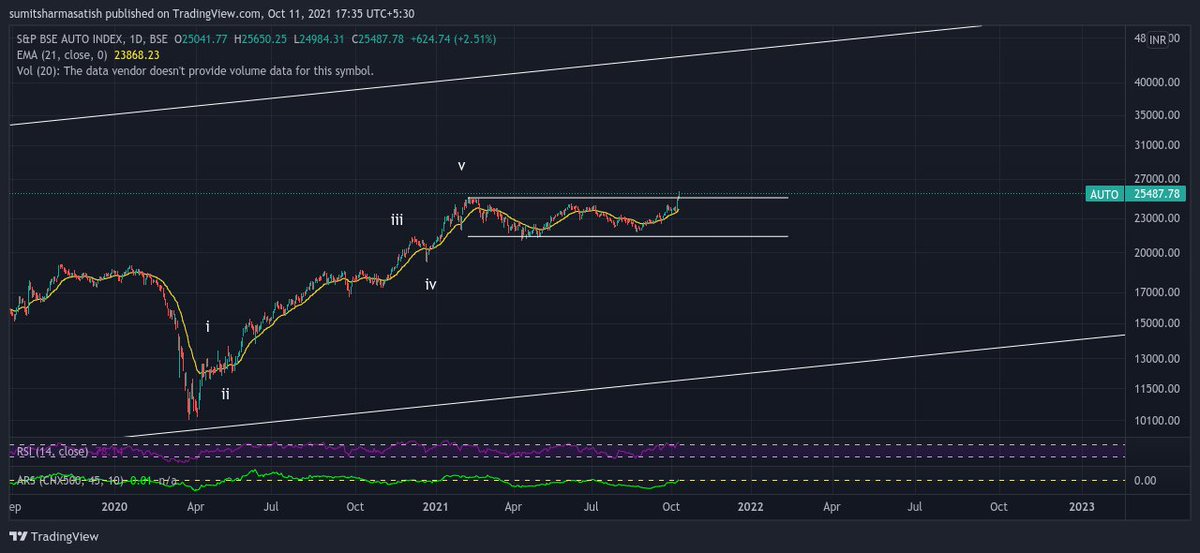Select wave label iv on the chart
Image resolution: width=1200 pixels, height=553 pixels.
tap(430, 284)
